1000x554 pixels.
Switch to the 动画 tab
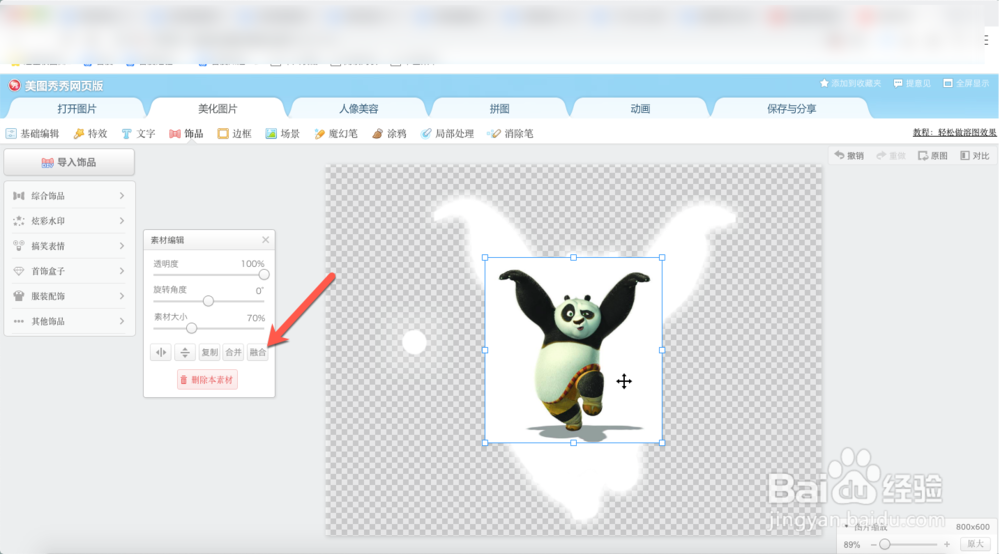coord(640,108)
